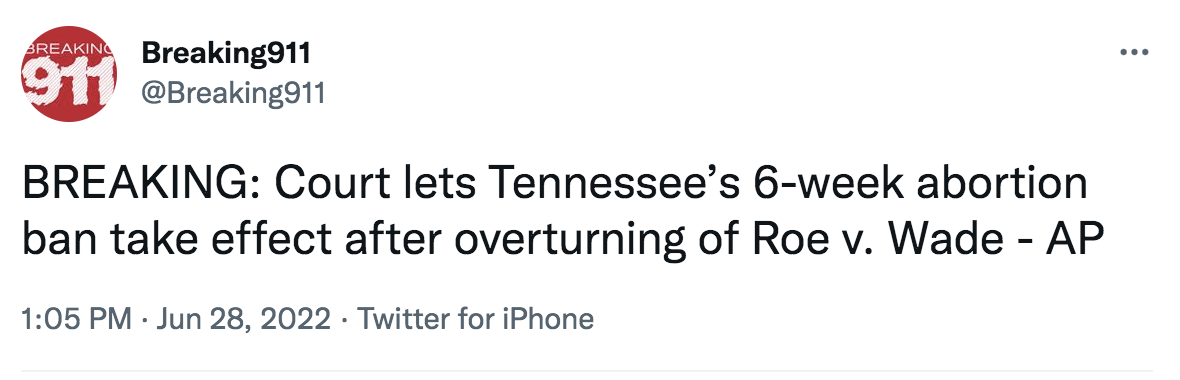Open the bold Breaking911 display name
1180x380 pixels.
pos(226,53)
